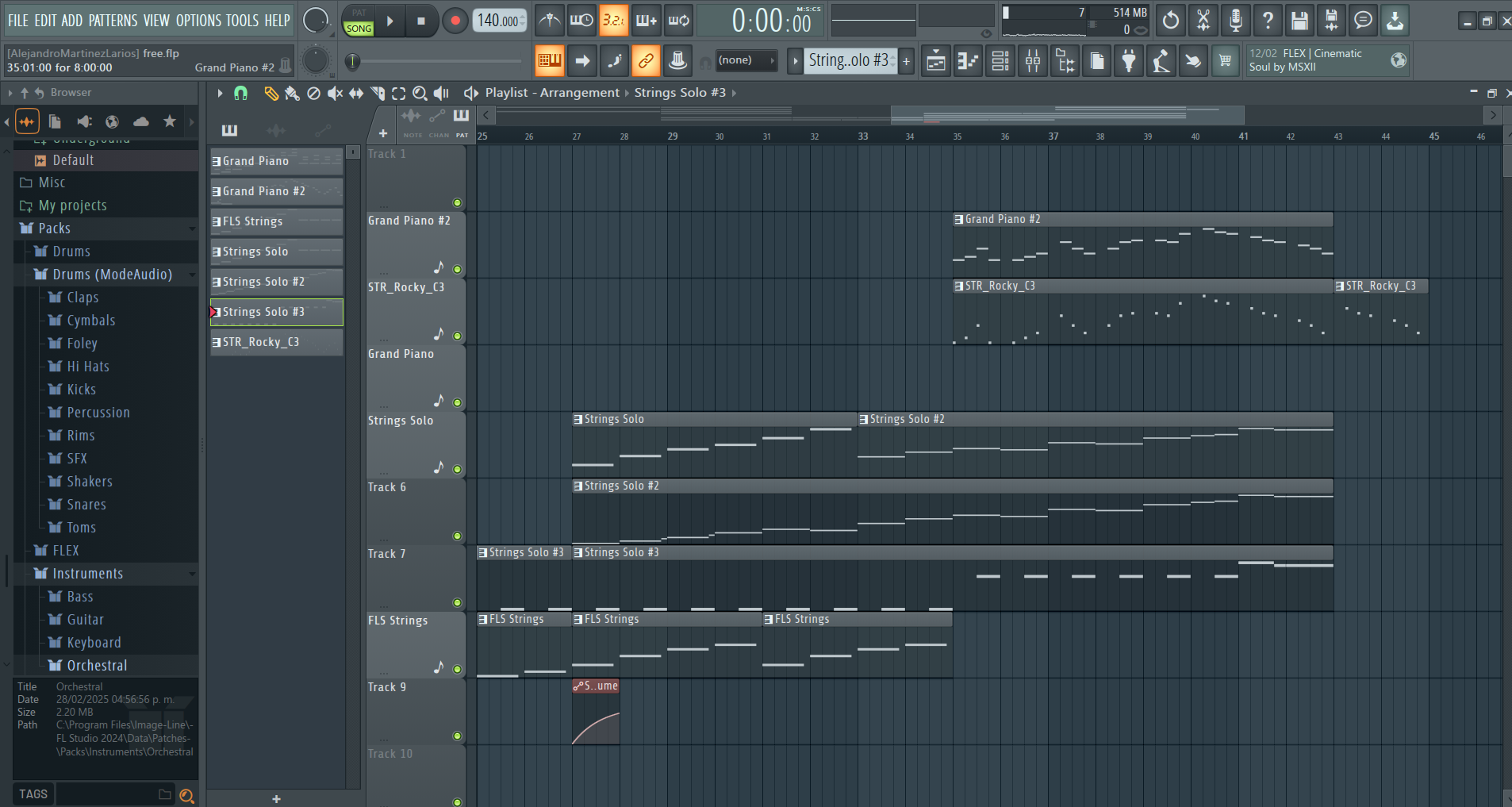Select the Paint brush tool in playlist
The height and width of the screenshot is (807, 1512).
tap(292, 94)
